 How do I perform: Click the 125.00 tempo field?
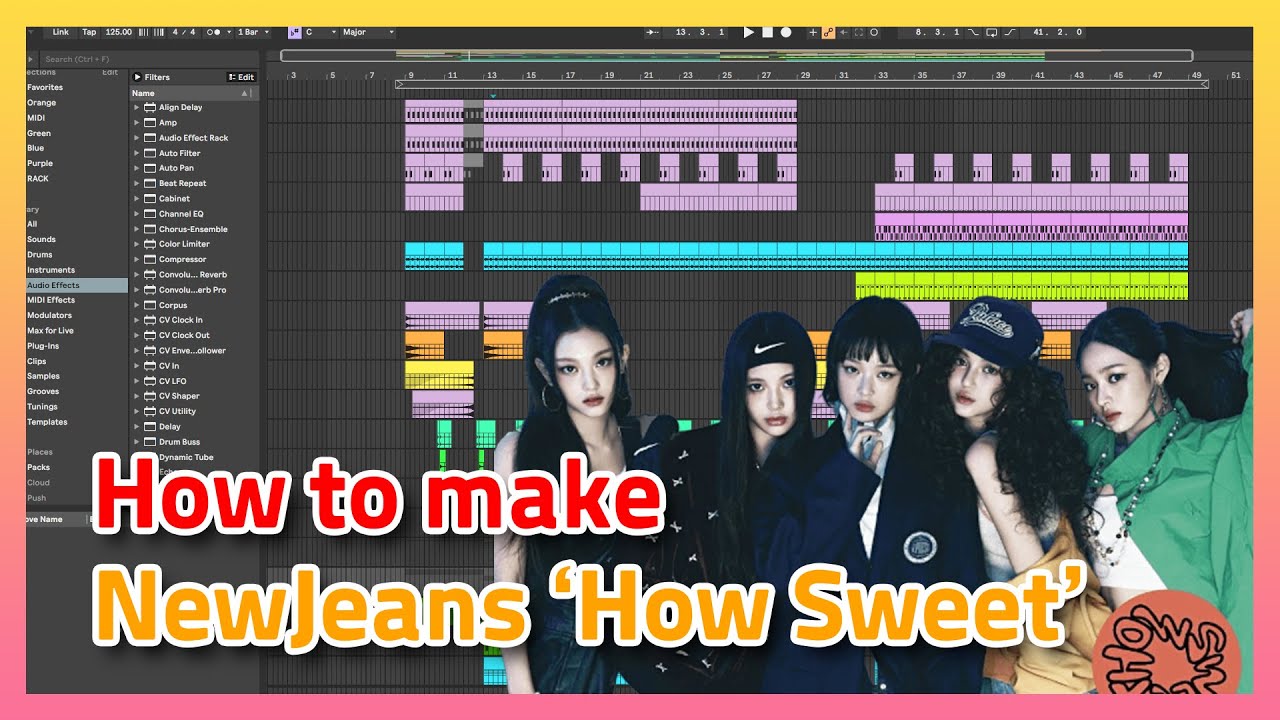[x=119, y=32]
